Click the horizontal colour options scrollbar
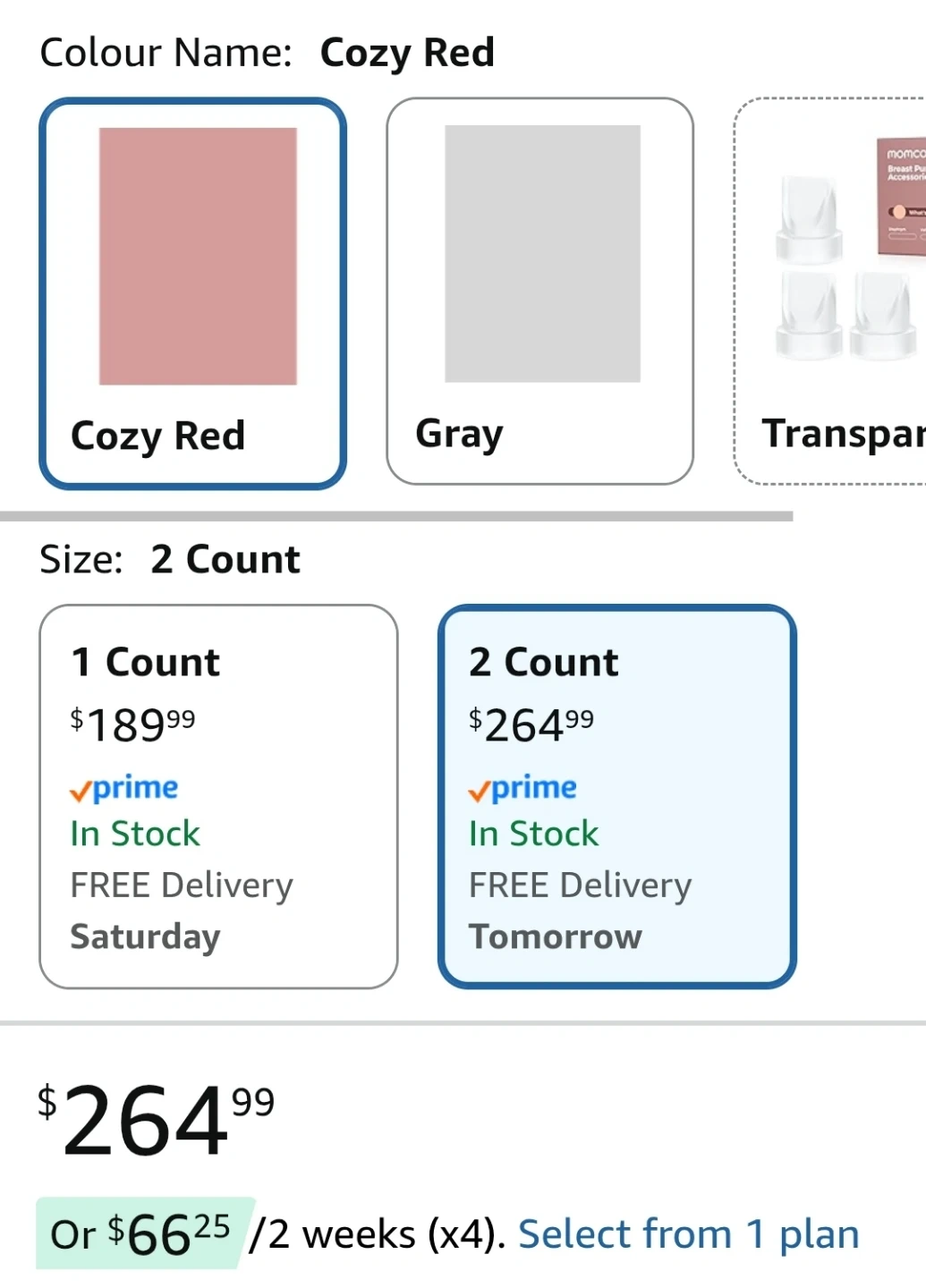The width and height of the screenshot is (926, 1288). point(396,516)
